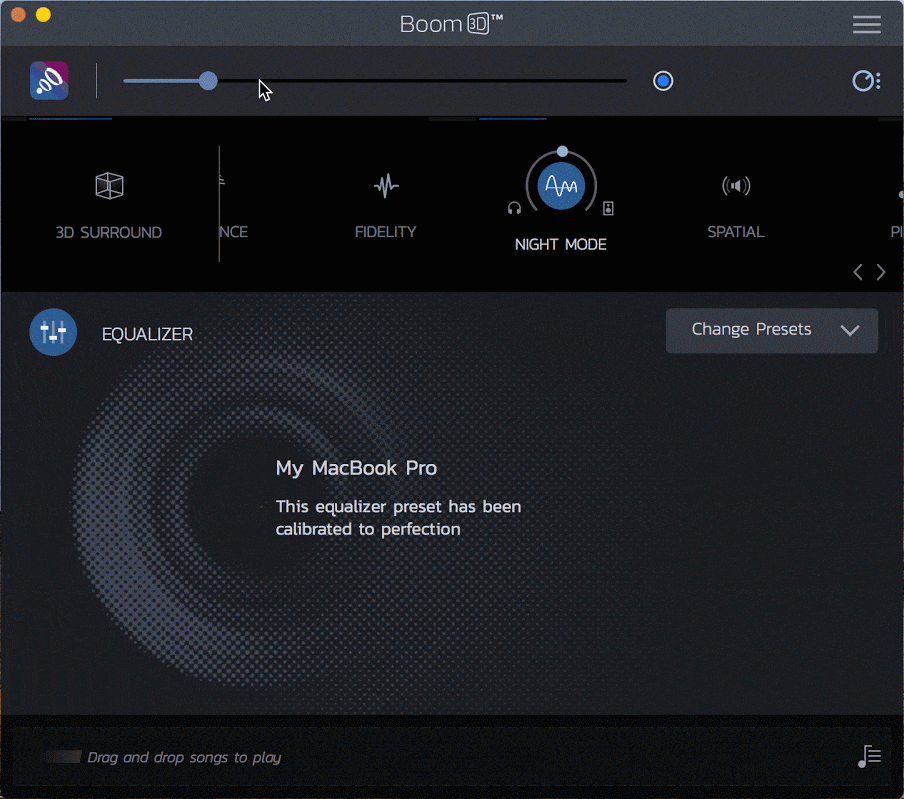Select the headphone output icon near Night Mode
The height and width of the screenshot is (799, 904).
pos(514,207)
